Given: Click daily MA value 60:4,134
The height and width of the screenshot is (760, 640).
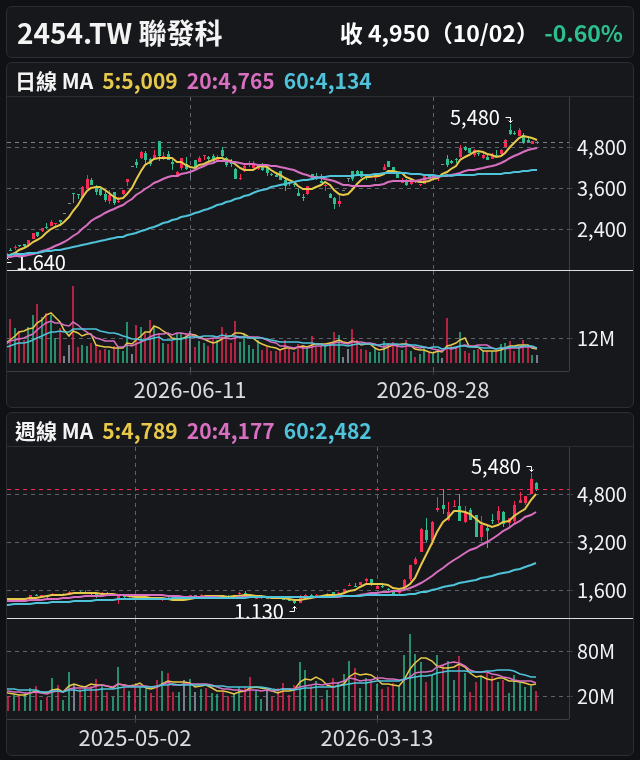Looking at the screenshot, I should point(328,81).
